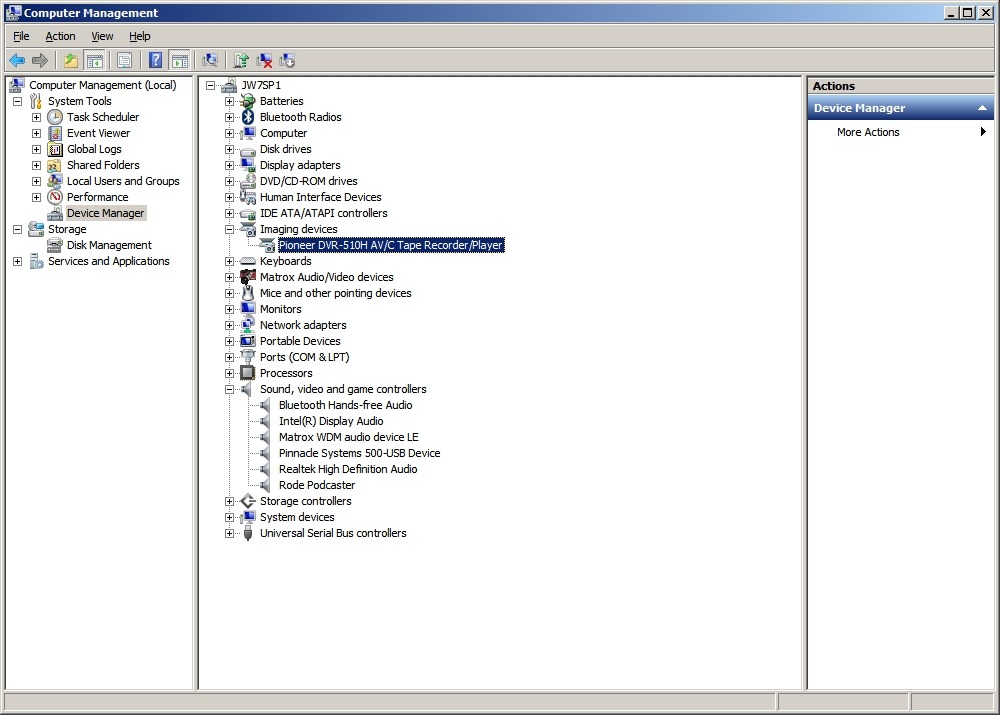Image resolution: width=1000 pixels, height=715 pixels.
Task: Open the View menu
Action: click(102, 36)
